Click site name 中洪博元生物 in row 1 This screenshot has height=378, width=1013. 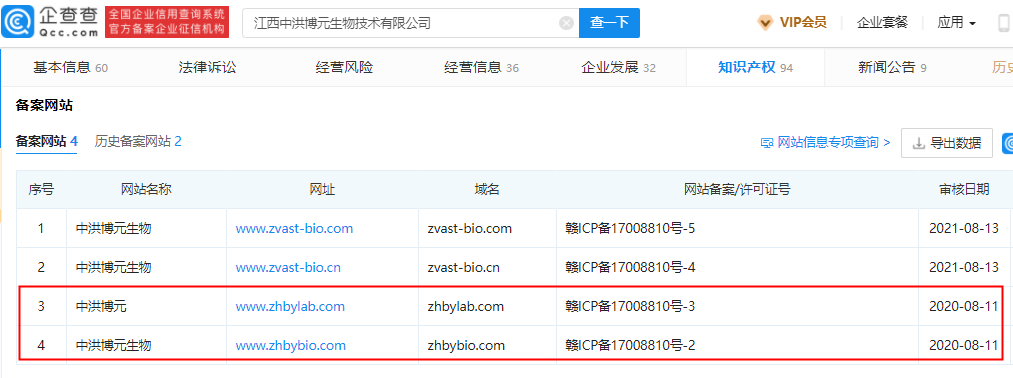click(114, 228)
